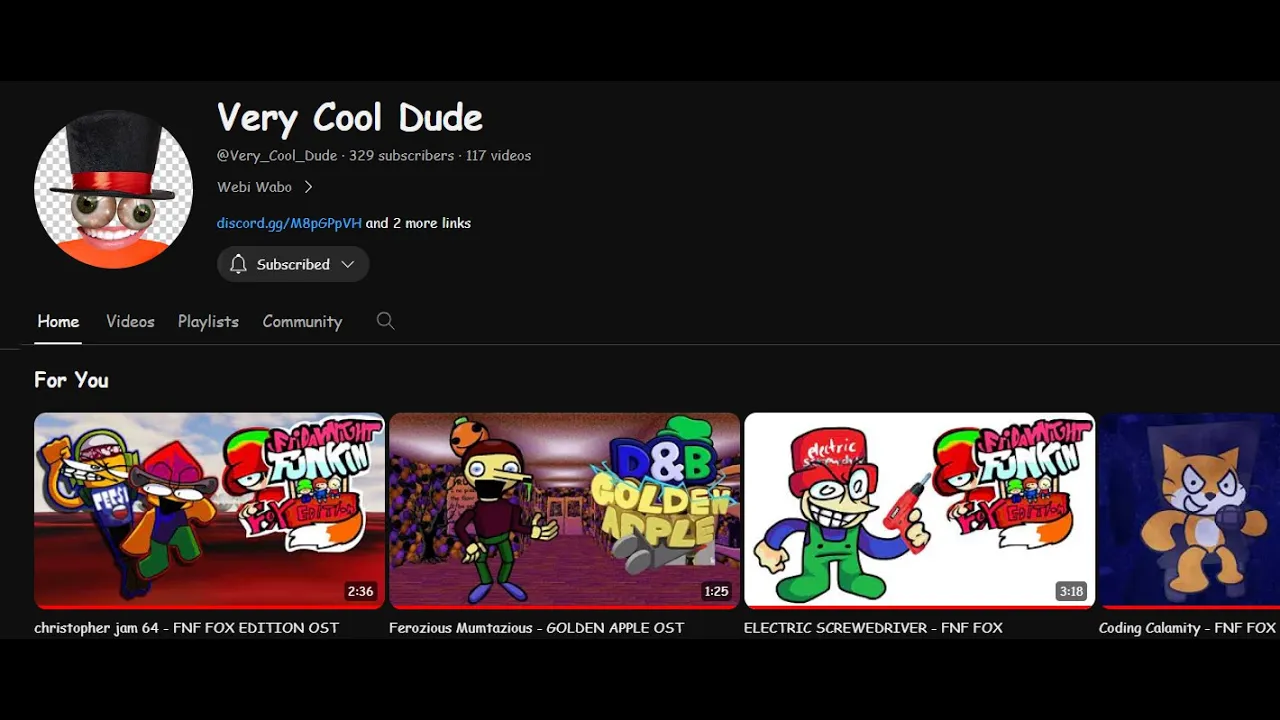
Task: Open the Playlists tab
Action: 208,321
